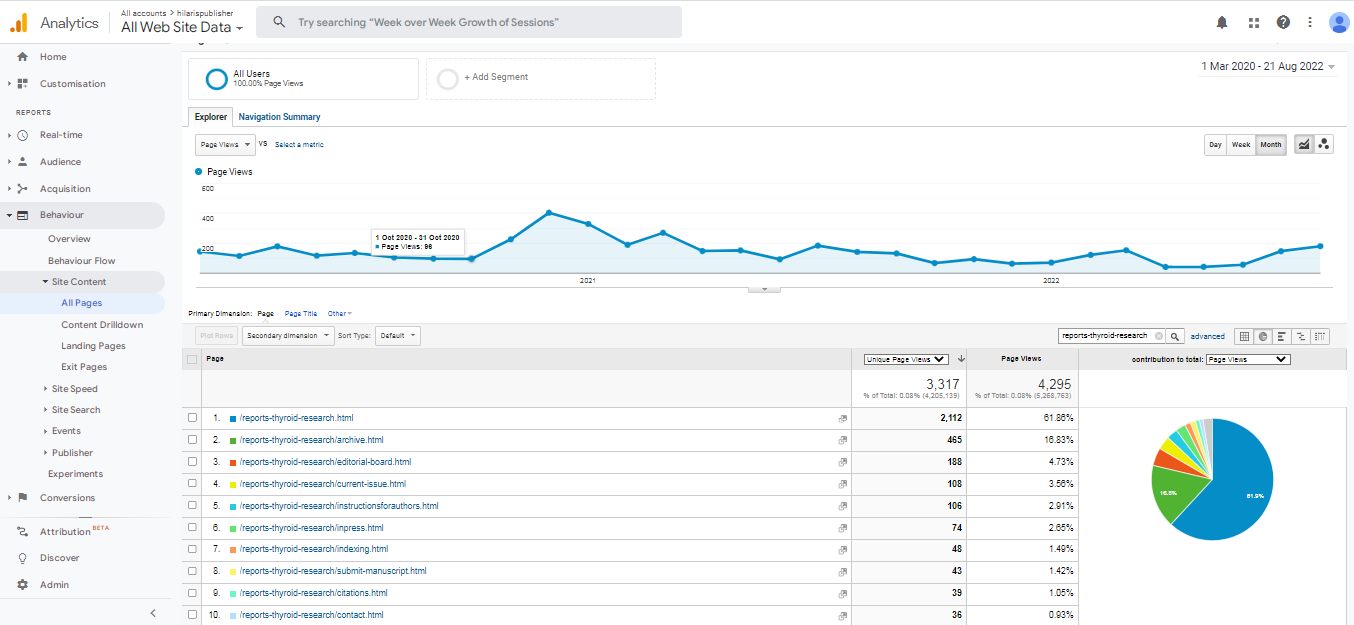Toggle the select-all checkbox in table header
Image resolution: width=1354 pixels, height=625 pixels.
192,358
